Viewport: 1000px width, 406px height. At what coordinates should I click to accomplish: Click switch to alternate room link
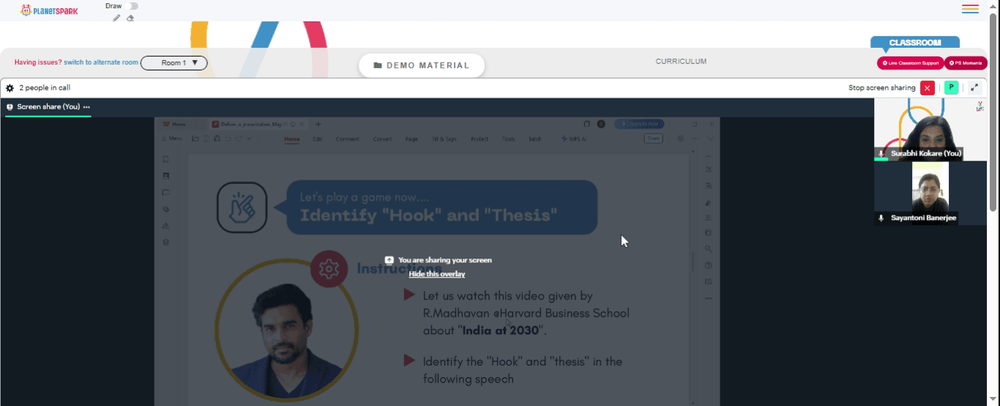click(101, 62)
